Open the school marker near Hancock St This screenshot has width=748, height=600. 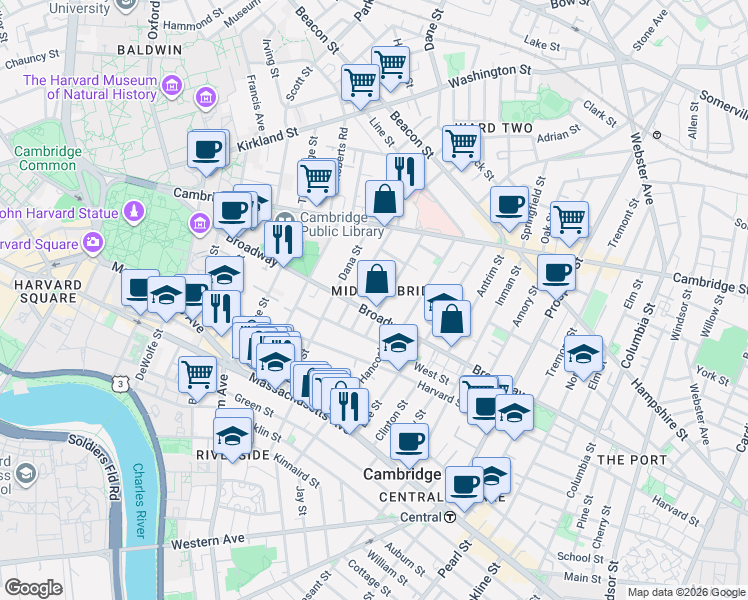pos(398,344)
